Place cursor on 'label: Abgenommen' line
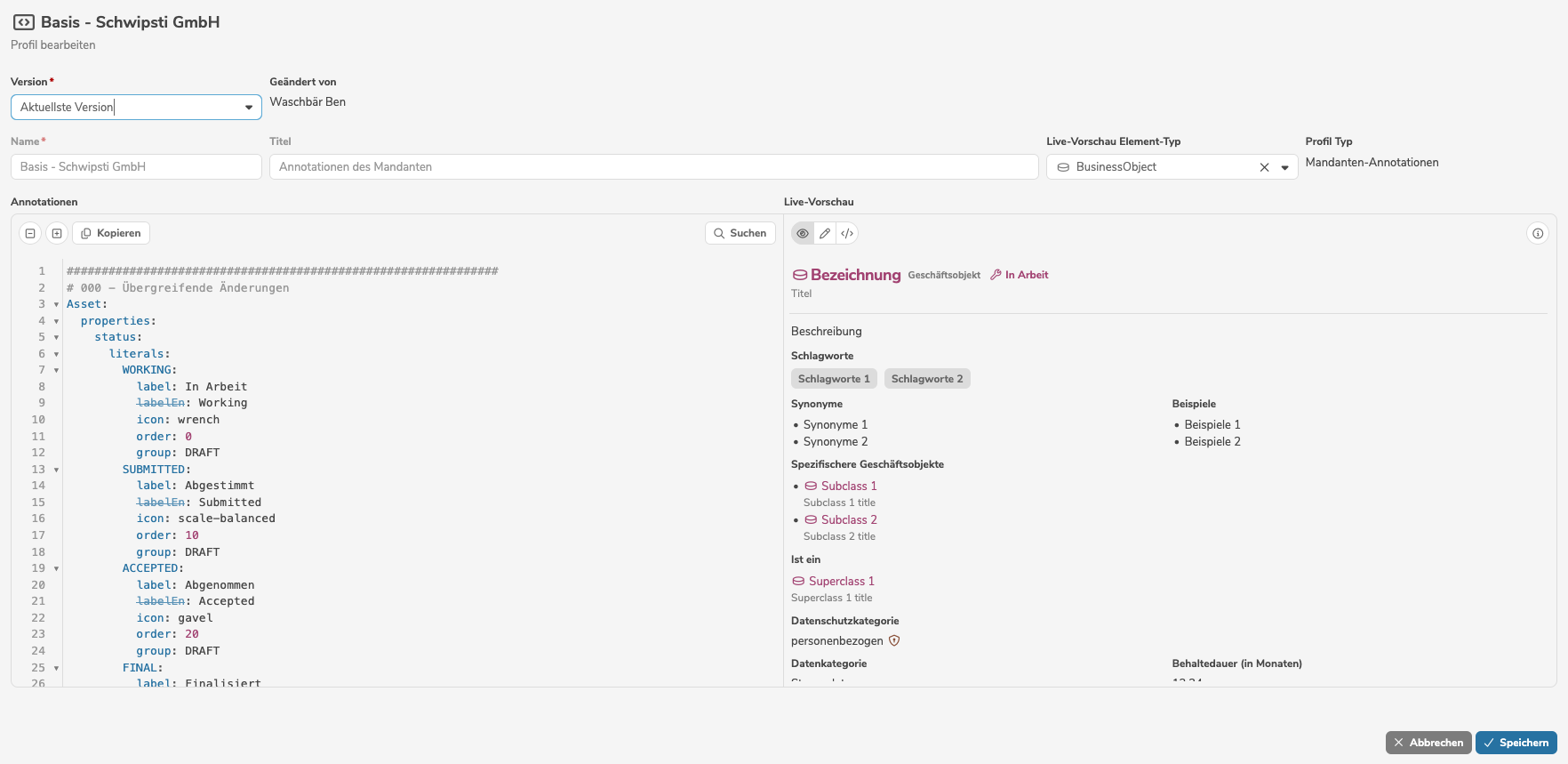This screenshot has height=764, width=1568. point(196,585)
